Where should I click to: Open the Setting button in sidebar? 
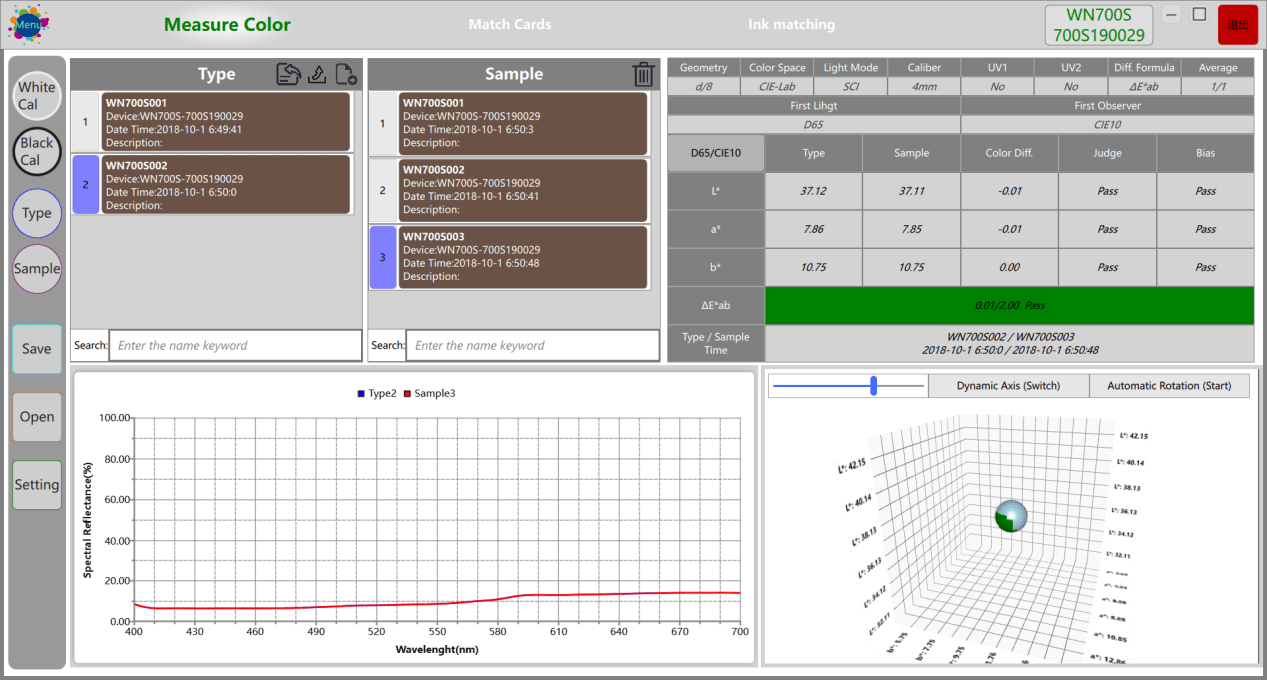point(37,485)
